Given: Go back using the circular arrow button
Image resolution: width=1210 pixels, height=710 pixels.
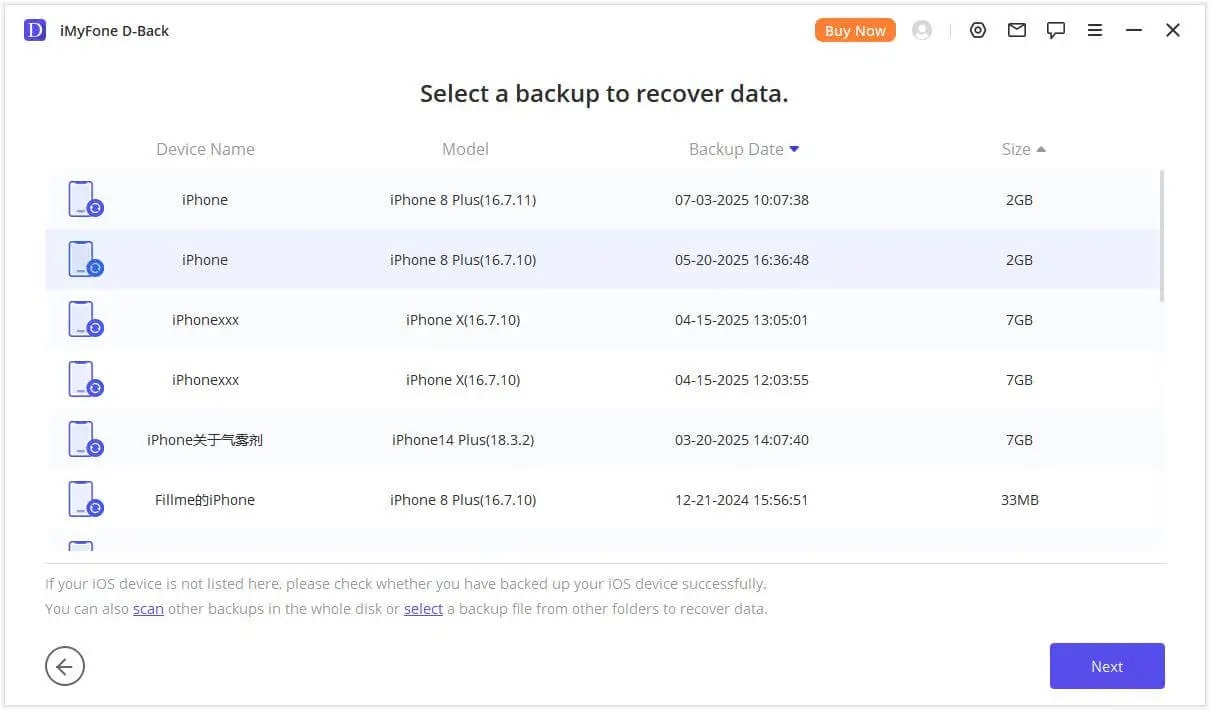Looking at the screenshot, I should [65, 666].
